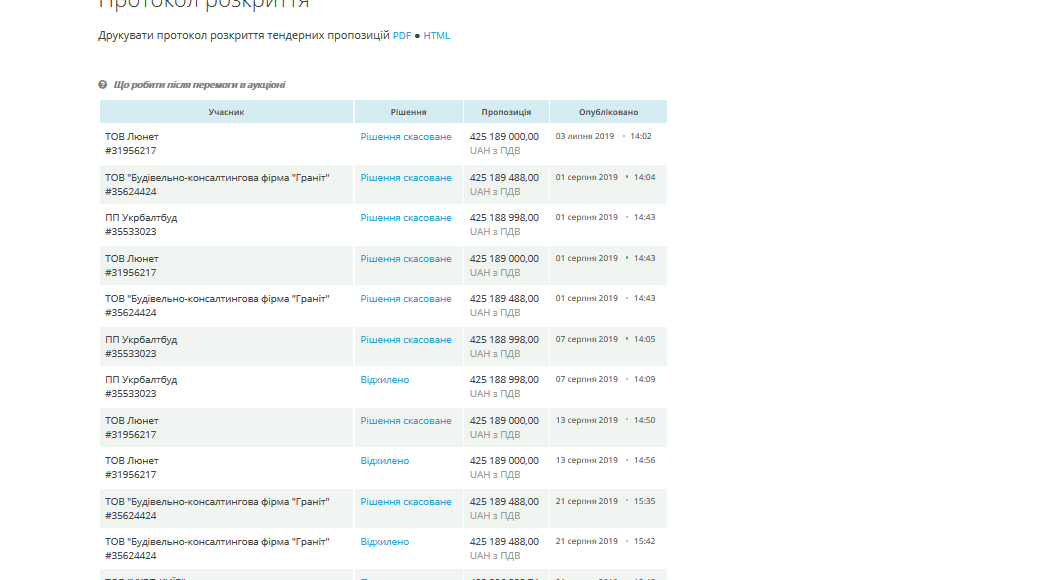Open 'Відхилено' decision at 21 серпня 15:42
This screenshot has height=580, width=1037.
coord(385,542)
